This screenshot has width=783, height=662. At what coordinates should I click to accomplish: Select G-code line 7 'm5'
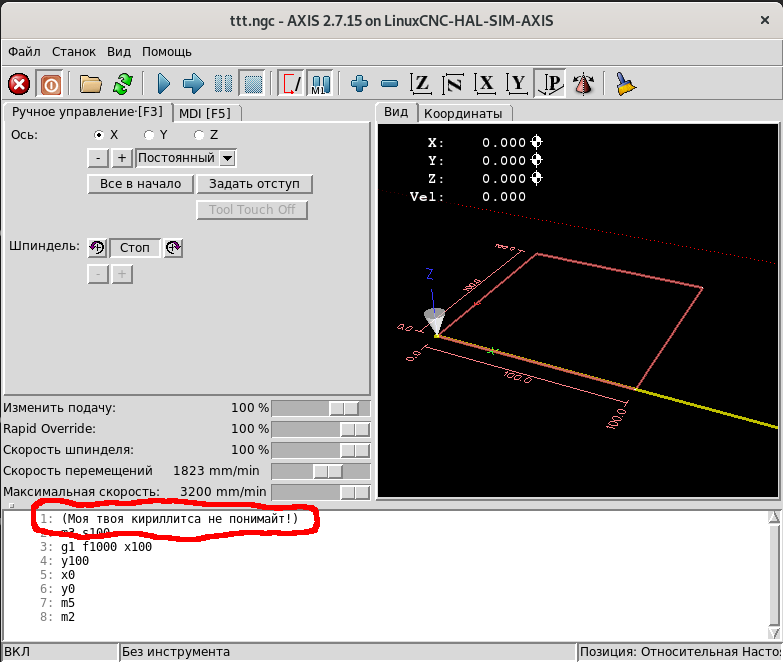68,603
